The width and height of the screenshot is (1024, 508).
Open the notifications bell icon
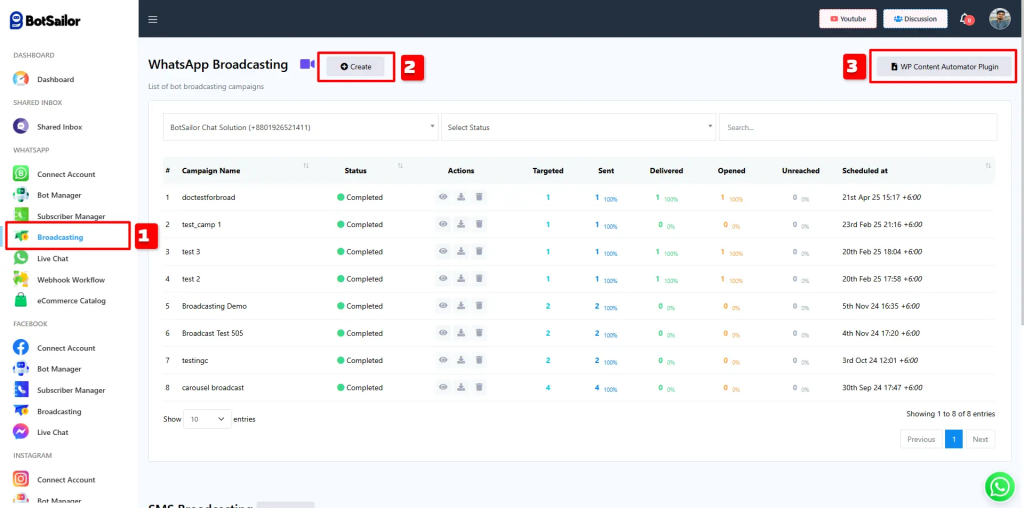(965, 19)
